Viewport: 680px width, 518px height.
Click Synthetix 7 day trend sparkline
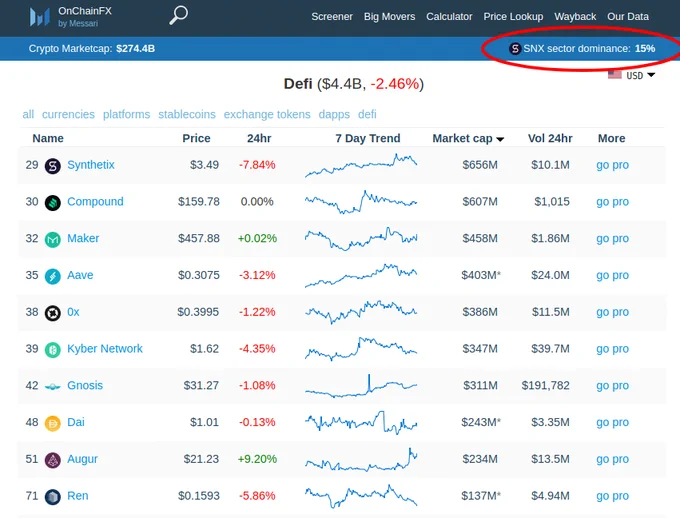[x=361, y=165]
